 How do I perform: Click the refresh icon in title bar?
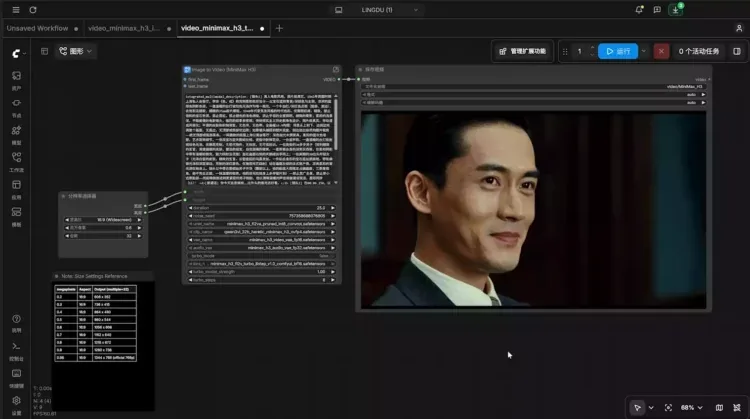click(33, 10)
